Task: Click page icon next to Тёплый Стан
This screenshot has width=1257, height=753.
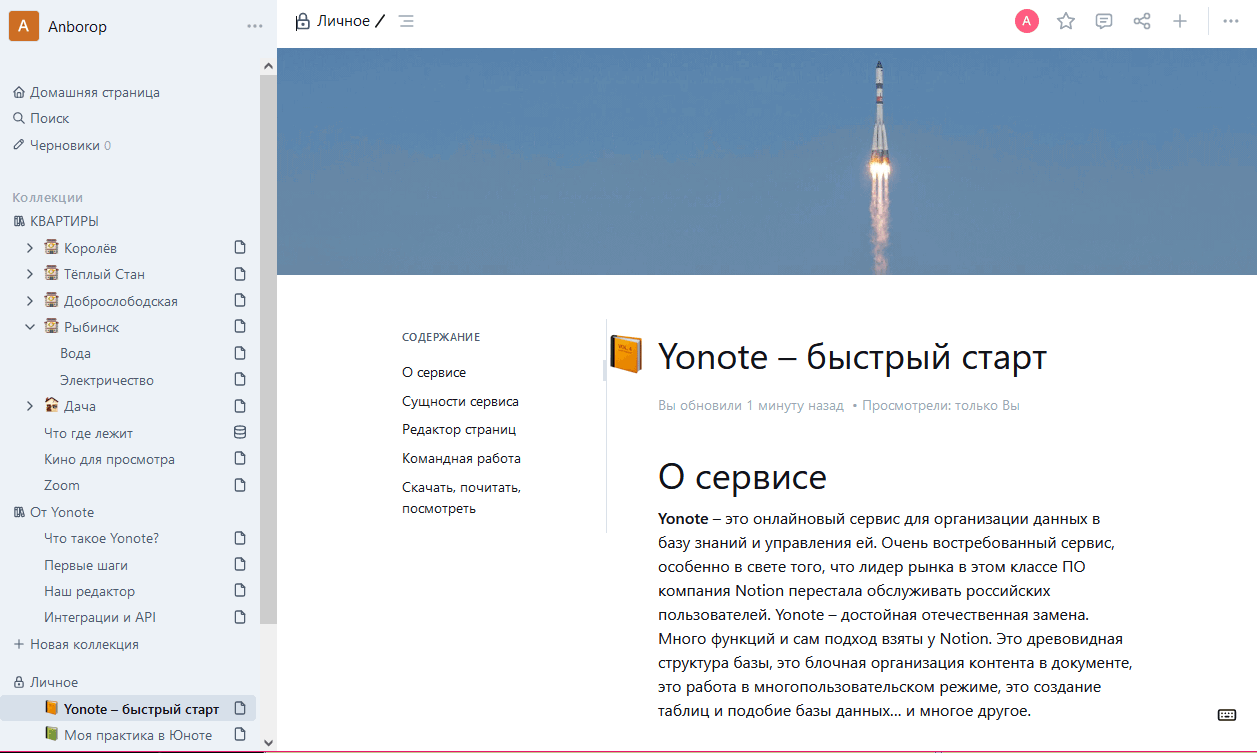Action: point(240,274)
